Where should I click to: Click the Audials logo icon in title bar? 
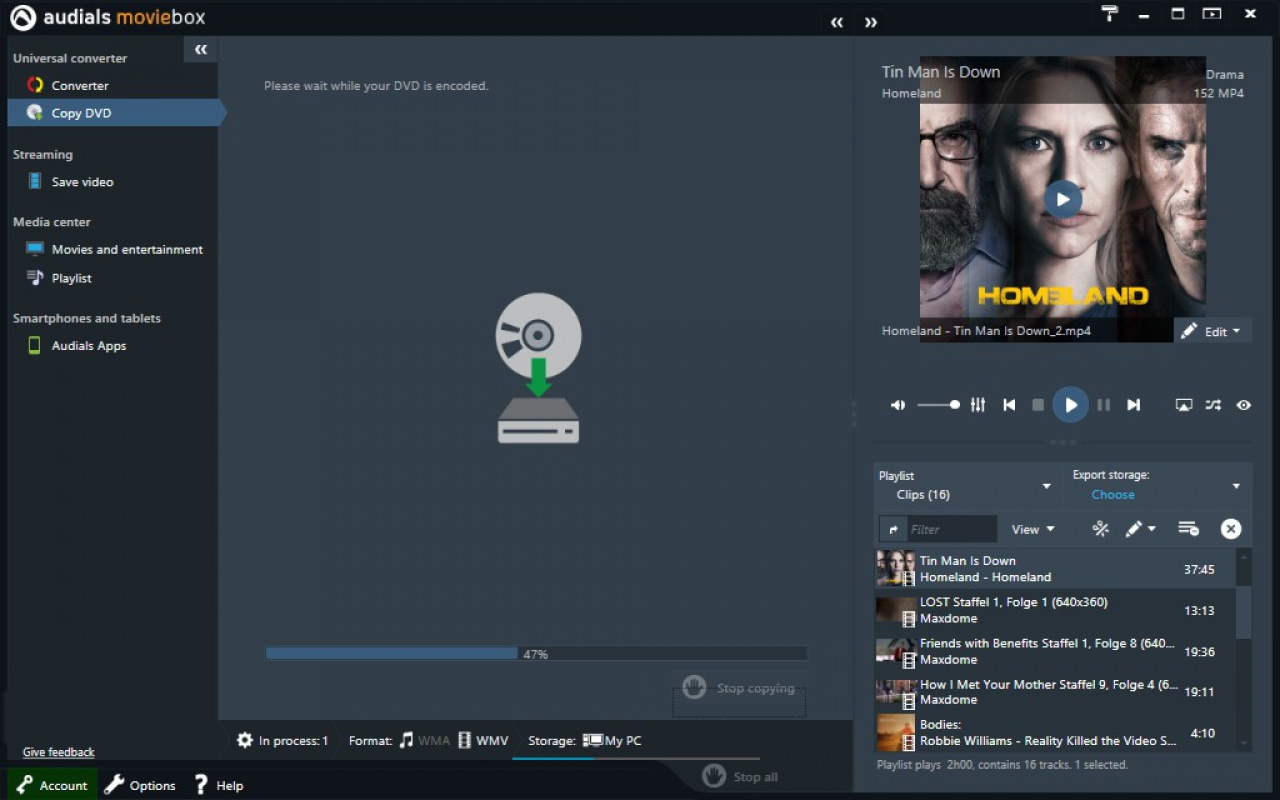pos(23,17)
